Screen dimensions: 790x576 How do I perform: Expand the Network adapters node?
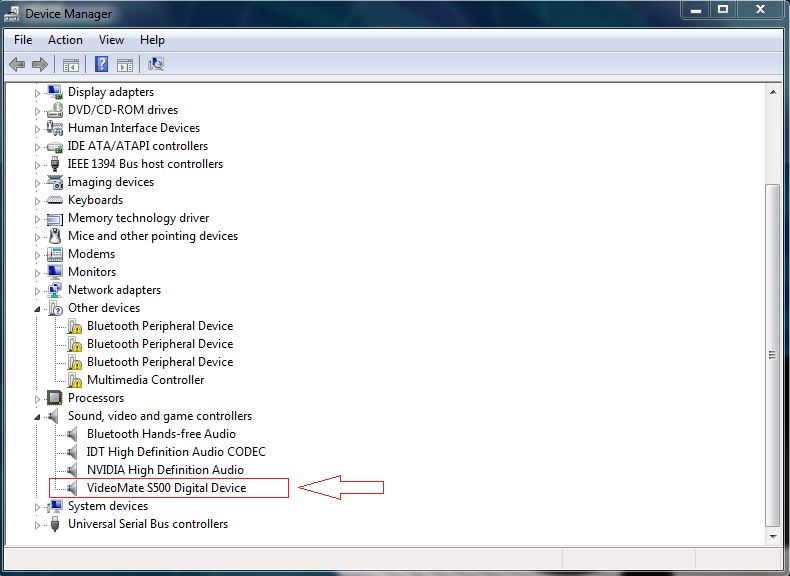coord(37,291)
